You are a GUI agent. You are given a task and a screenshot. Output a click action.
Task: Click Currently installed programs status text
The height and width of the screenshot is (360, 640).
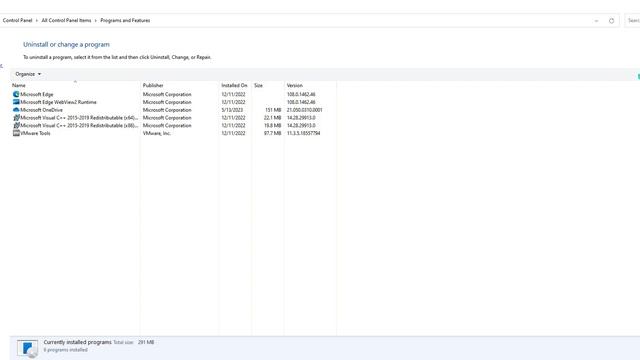pos(78,342)
